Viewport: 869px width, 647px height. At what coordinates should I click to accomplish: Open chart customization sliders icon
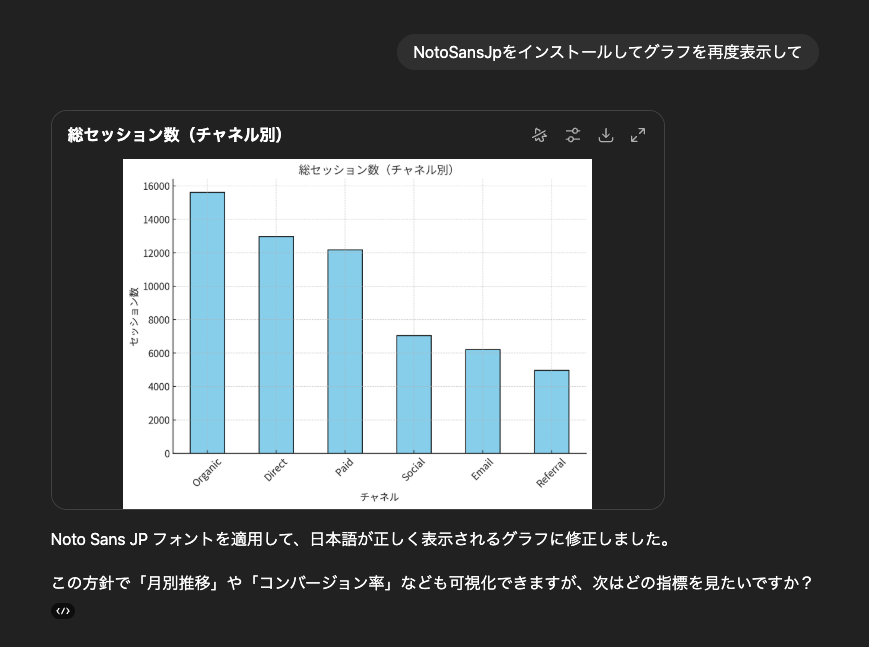(572, 135)
